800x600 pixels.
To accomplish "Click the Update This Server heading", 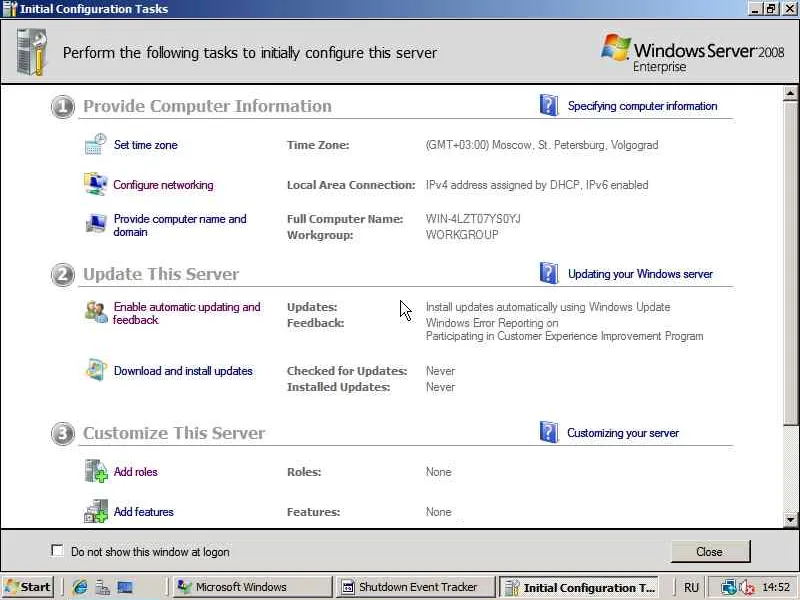I will (161, 274).
